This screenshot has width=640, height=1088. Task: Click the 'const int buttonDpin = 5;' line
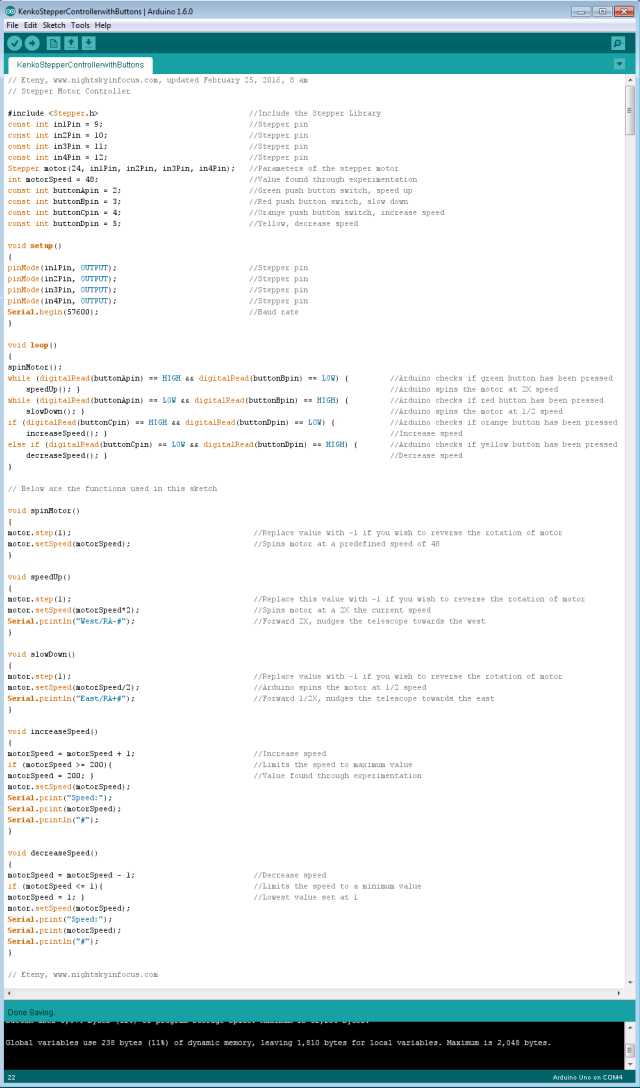[x=64, y=223]
